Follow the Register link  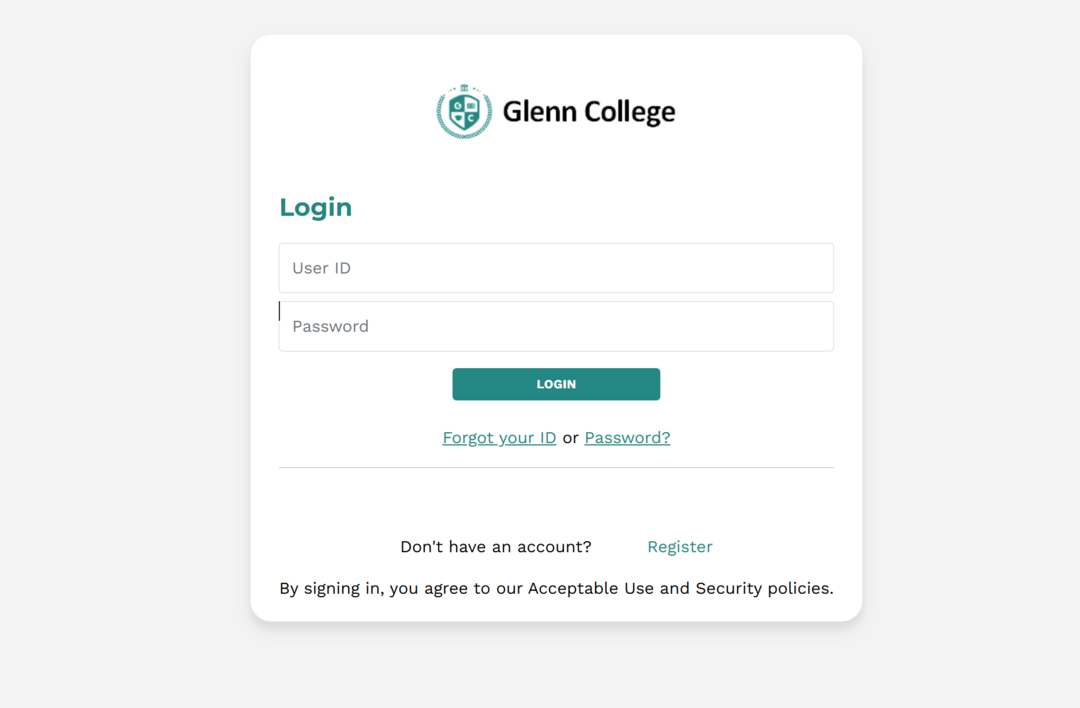point(680,547)
